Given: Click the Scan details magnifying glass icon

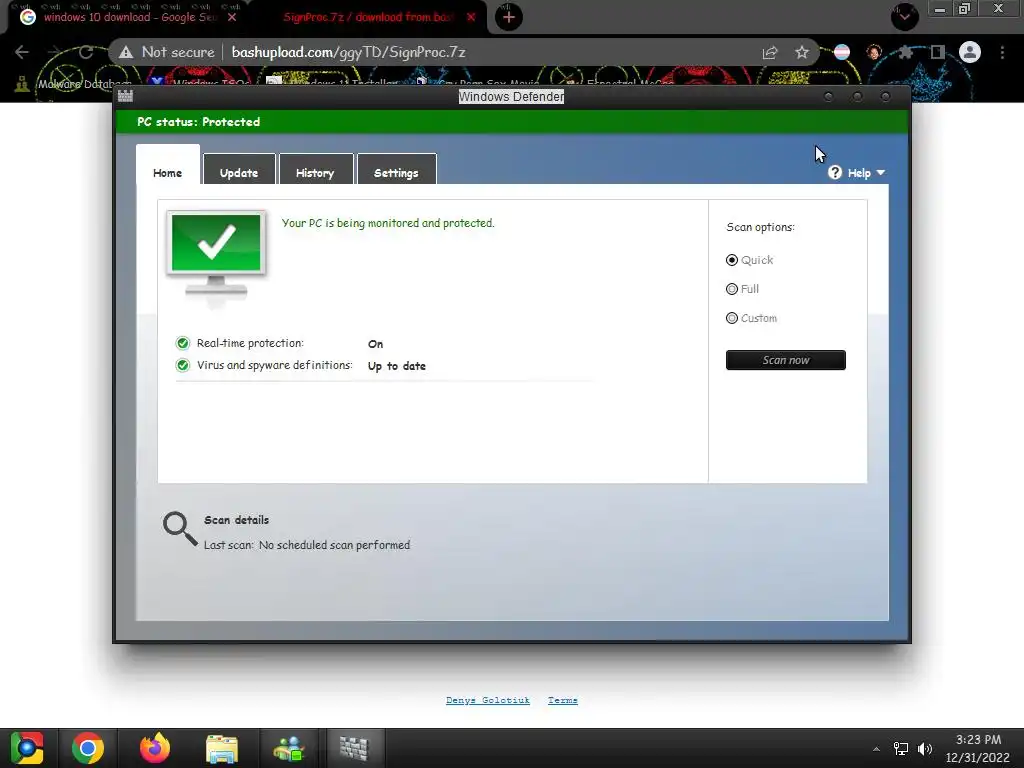Looking at the screenshot, I should tap(180, 528).
